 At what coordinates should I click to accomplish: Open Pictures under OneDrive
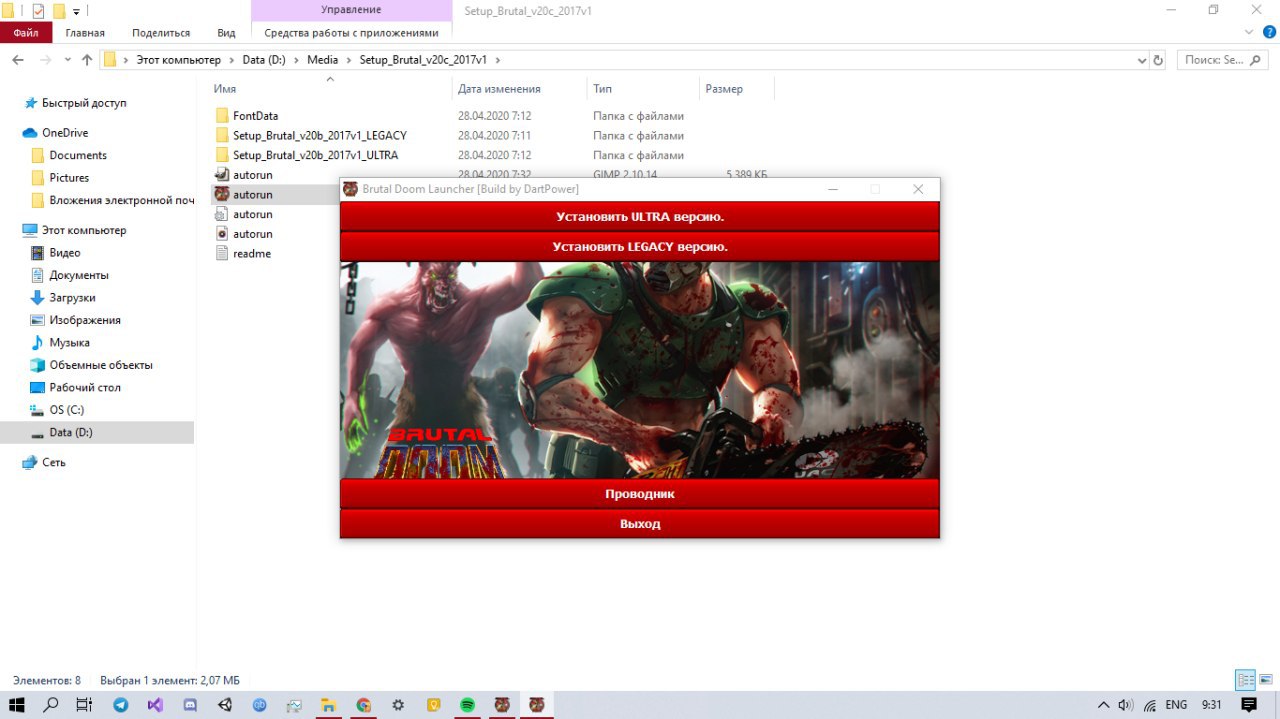click(69, 178)
